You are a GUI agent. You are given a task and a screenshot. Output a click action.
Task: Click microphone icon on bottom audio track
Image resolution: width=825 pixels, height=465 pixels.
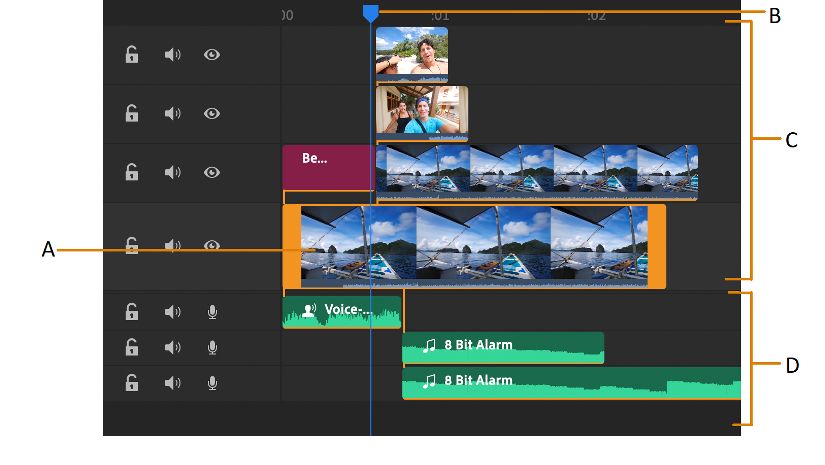coord(212,382)
